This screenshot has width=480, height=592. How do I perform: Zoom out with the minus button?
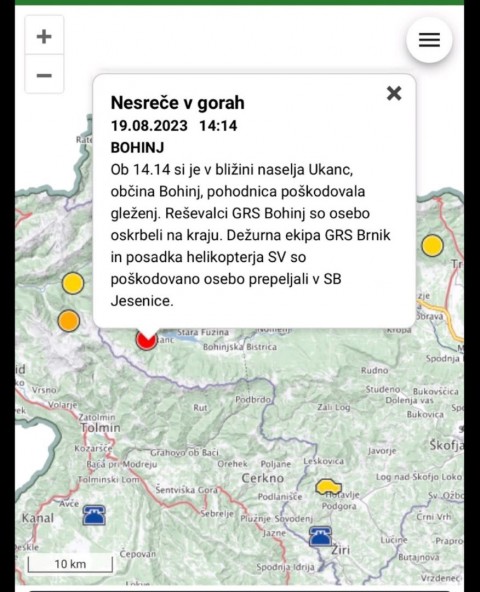click(44, 74)
